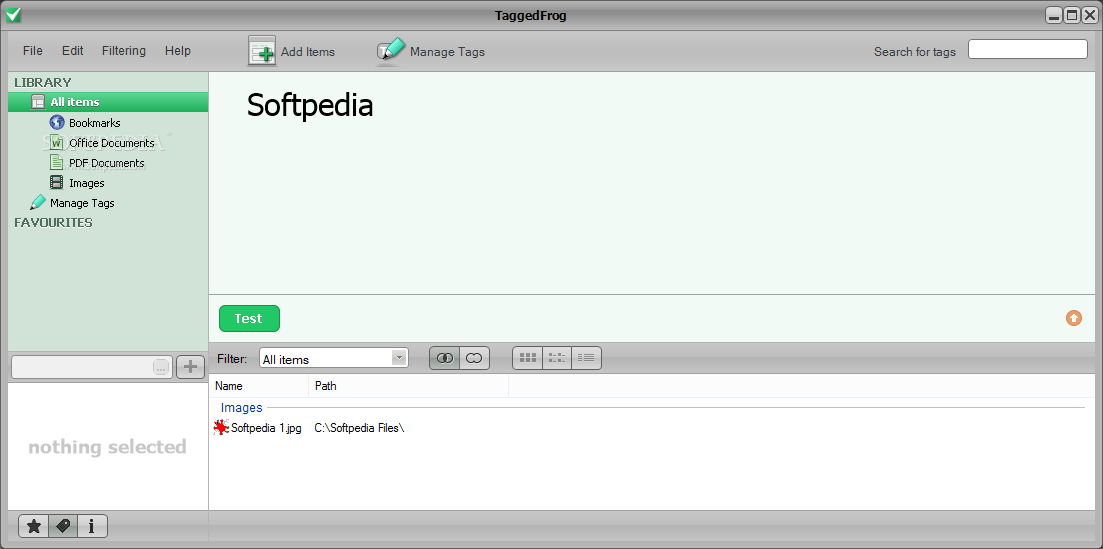Sort by the Path column header

(x=409, y=386)
